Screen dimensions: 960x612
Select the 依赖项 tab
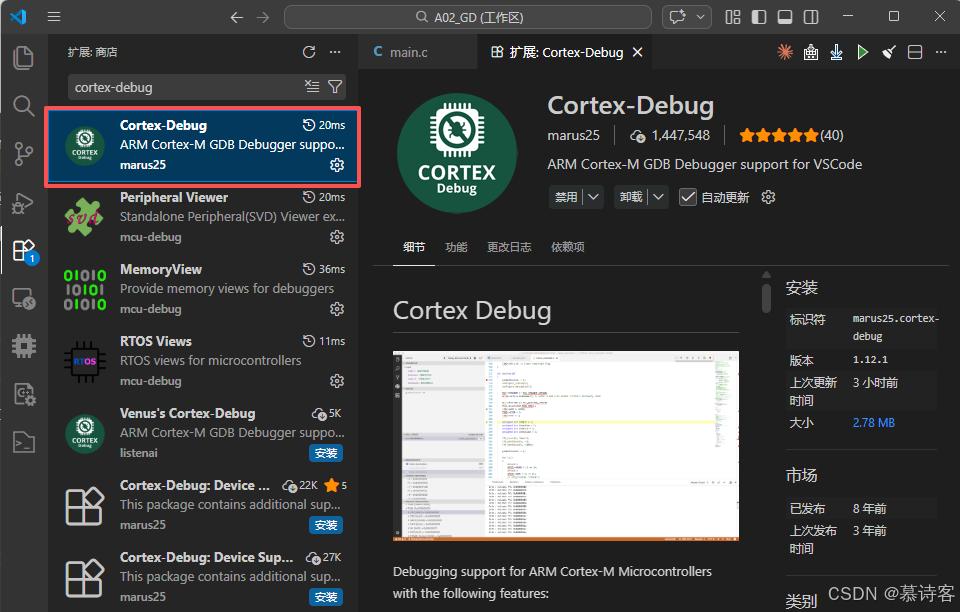568,247
